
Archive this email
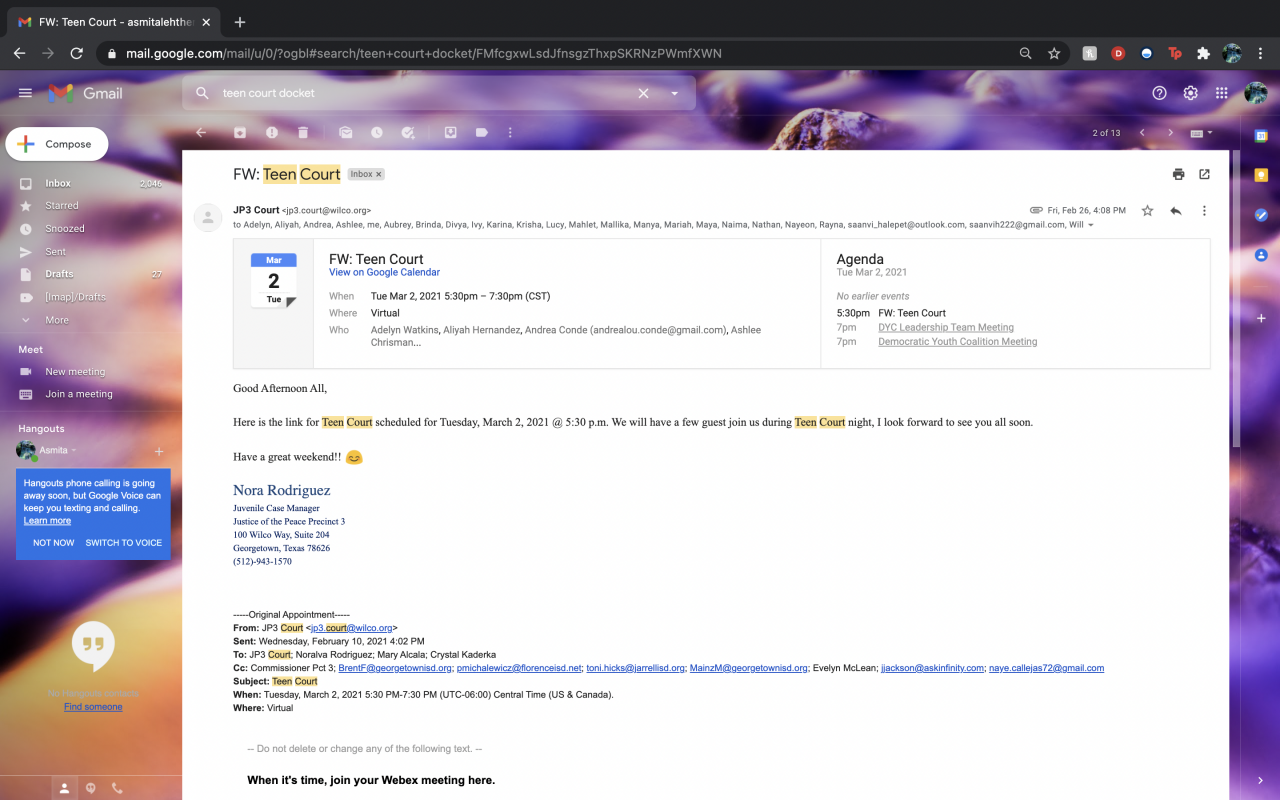tap(240, 132)
